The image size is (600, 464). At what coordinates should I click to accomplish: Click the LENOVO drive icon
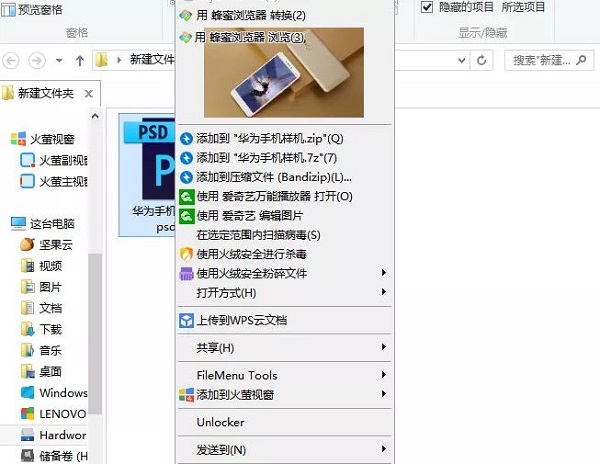(x=28, y=414)
